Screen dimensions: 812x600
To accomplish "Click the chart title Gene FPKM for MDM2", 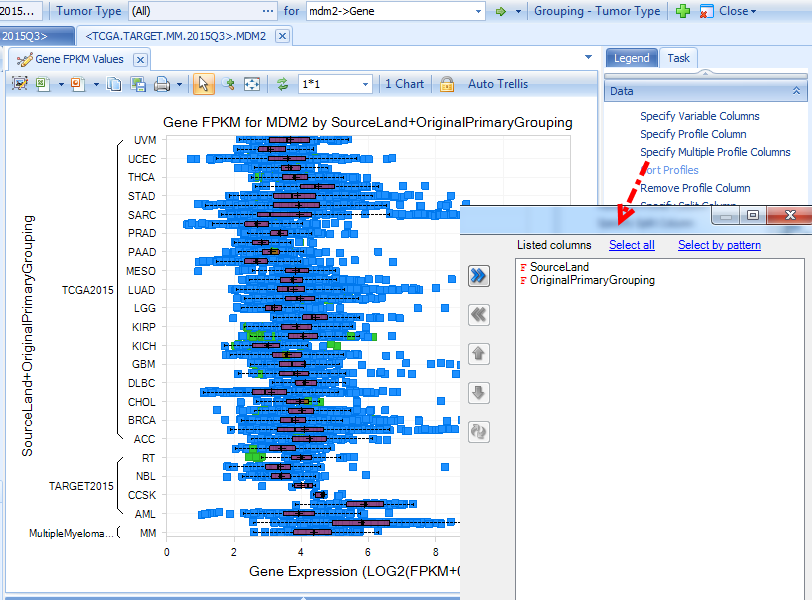I will (368, 123).
